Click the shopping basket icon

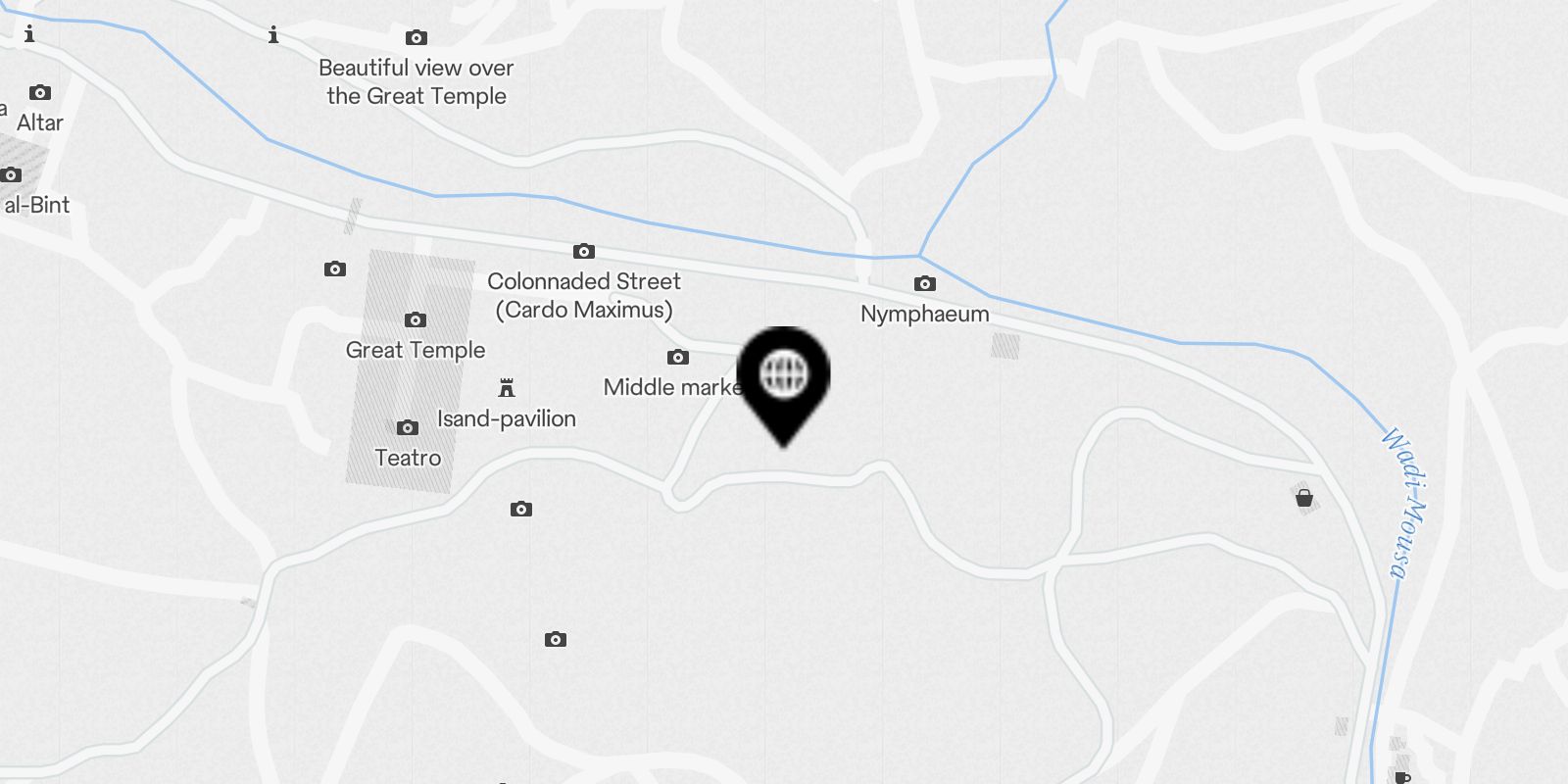pos(1304,498)
